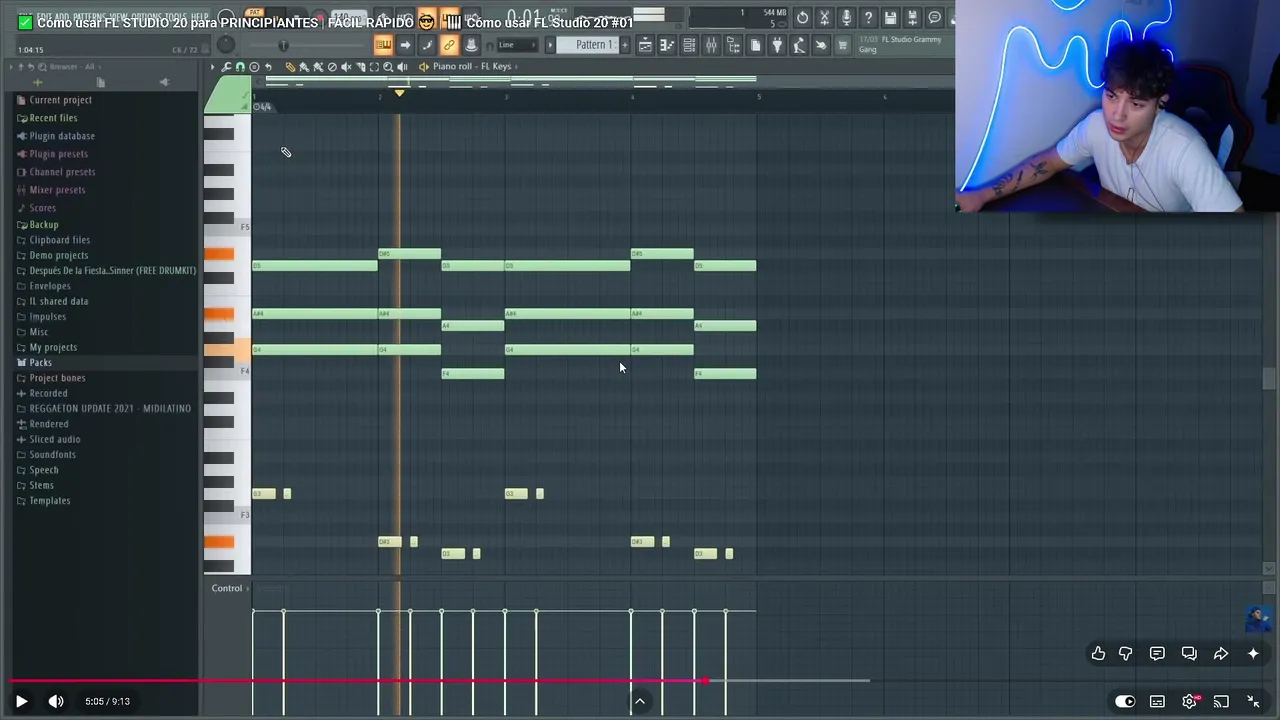This screenshot has height=720, width=1280.
Task: Select the piano roll Draw pencil tool
Action: (x=290, y=67)
